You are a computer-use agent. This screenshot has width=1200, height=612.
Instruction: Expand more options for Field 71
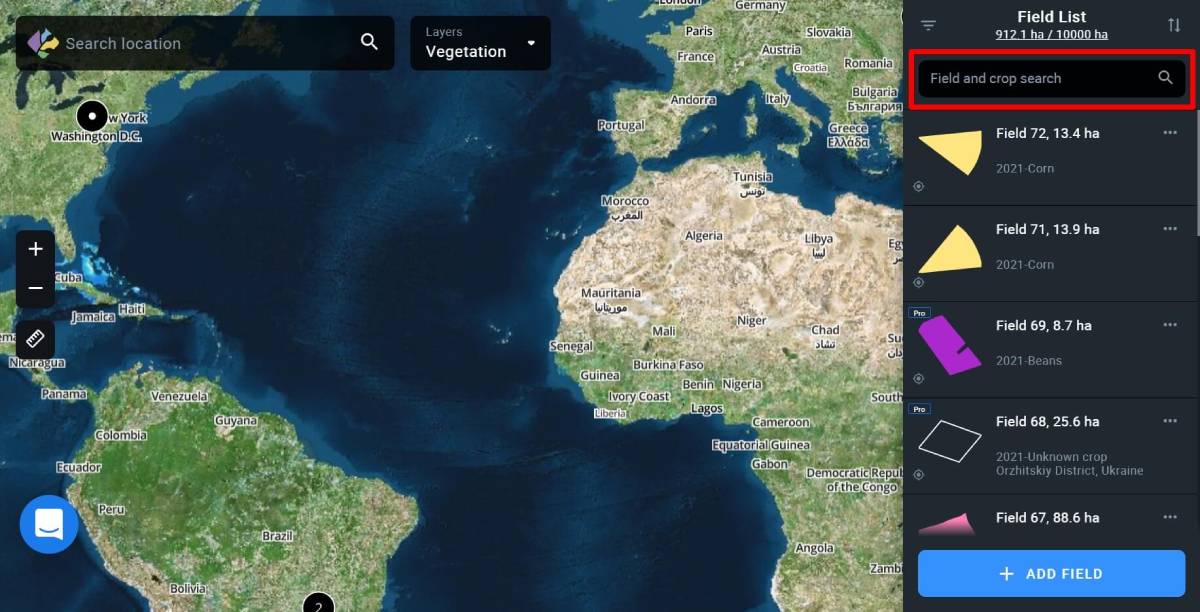click(1170, 229)
